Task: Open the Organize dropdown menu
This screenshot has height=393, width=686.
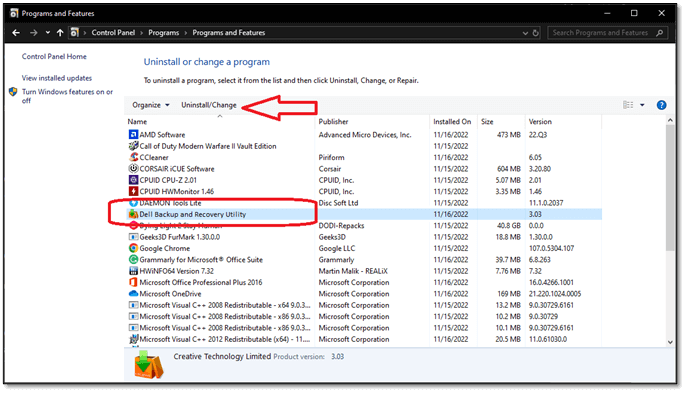Action: (150, 105)
